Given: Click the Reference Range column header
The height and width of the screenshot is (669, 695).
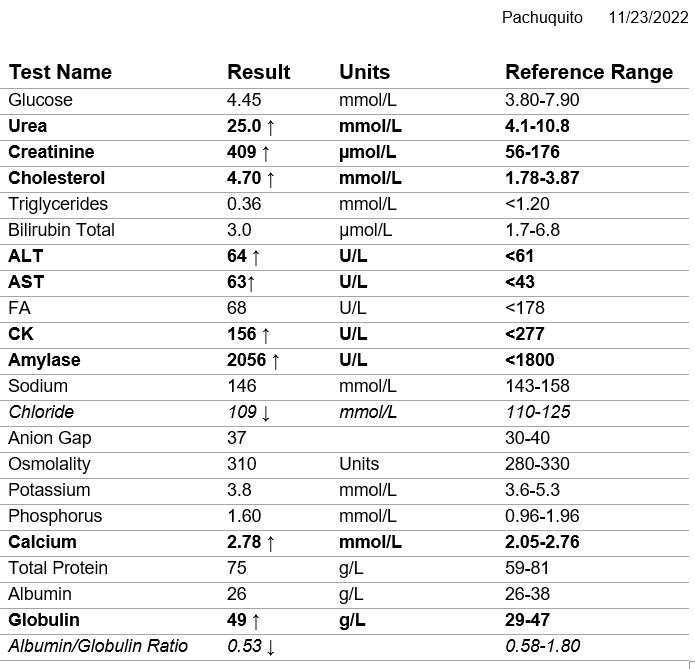Looking at the screenshot, I should (x=588, y=72).
